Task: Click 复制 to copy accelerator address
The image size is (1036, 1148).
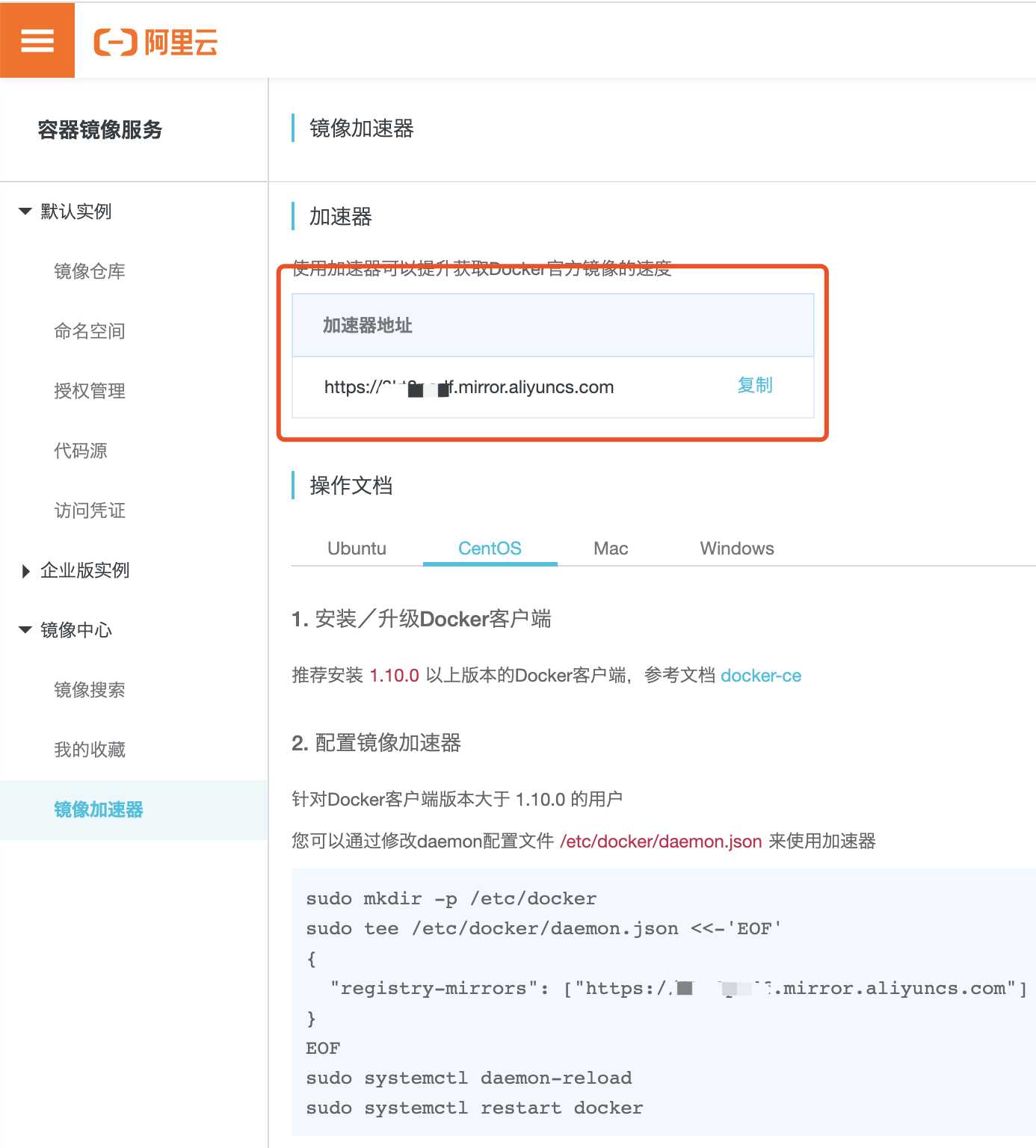Action: point(755,385)
